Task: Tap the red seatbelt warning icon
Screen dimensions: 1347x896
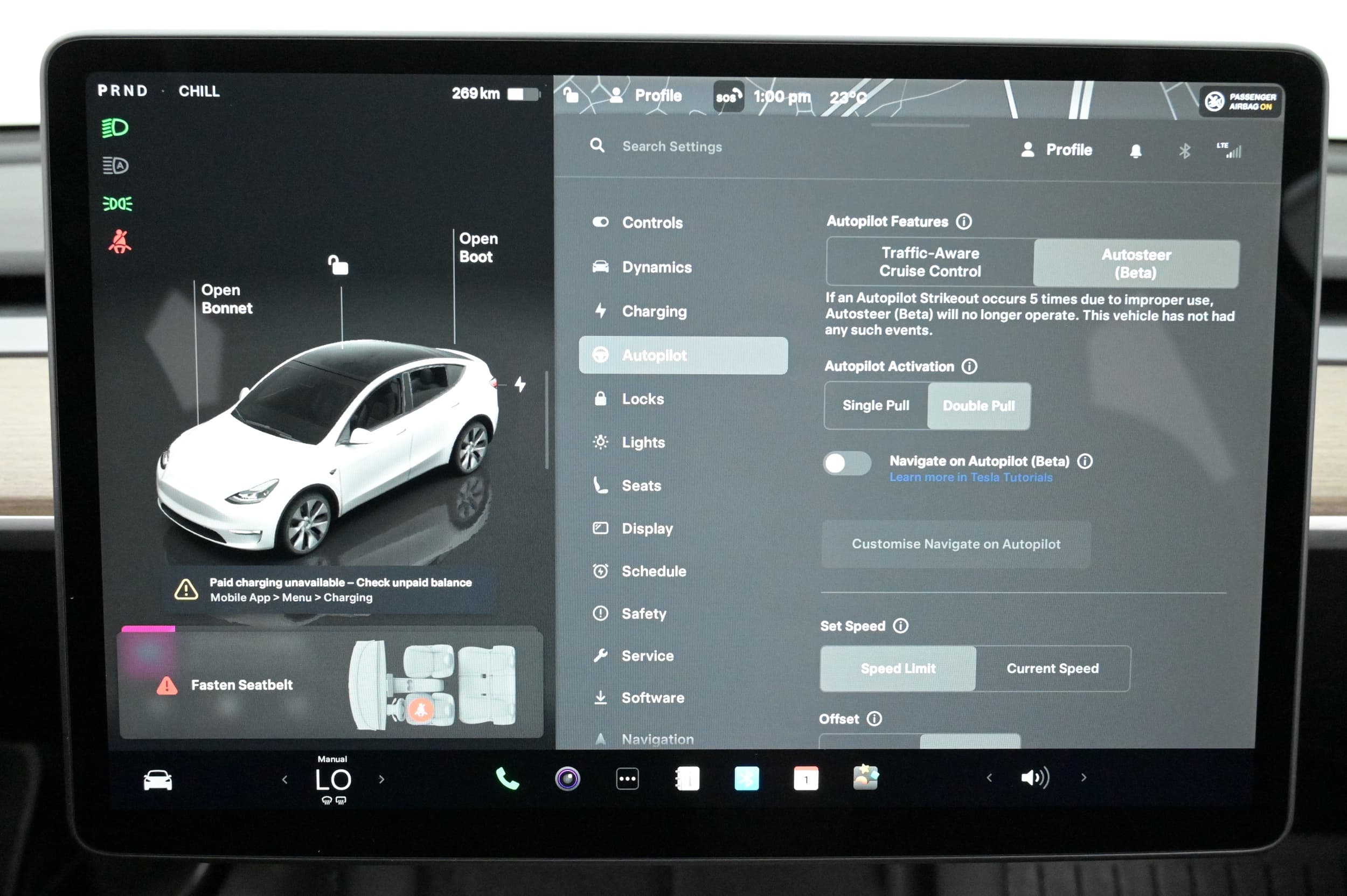Action: coord(120,242)
